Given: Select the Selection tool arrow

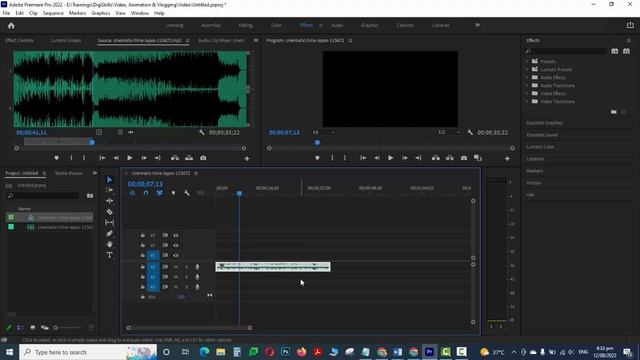Looking at the screenshot, I should coord(109,180).
